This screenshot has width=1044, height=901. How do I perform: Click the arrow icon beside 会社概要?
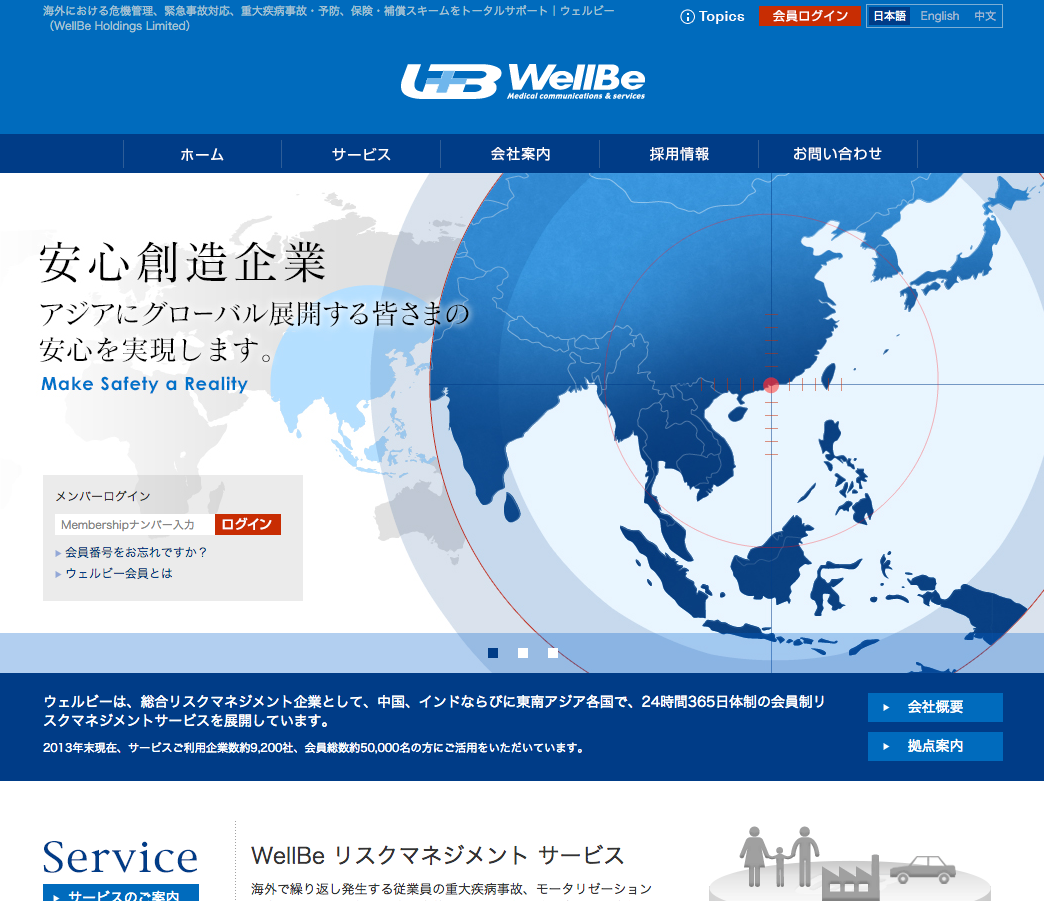click(x=886, y=708)
